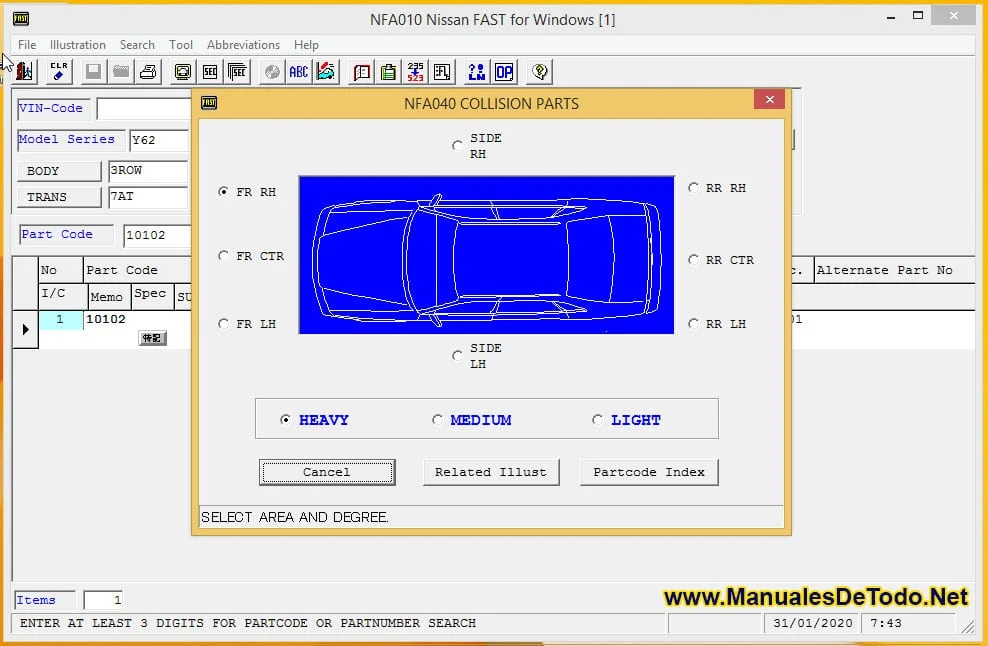Click the Partcode Index button
Image resolution: width=988 pixels, height=646 pixels.
(x=649, y=472)
